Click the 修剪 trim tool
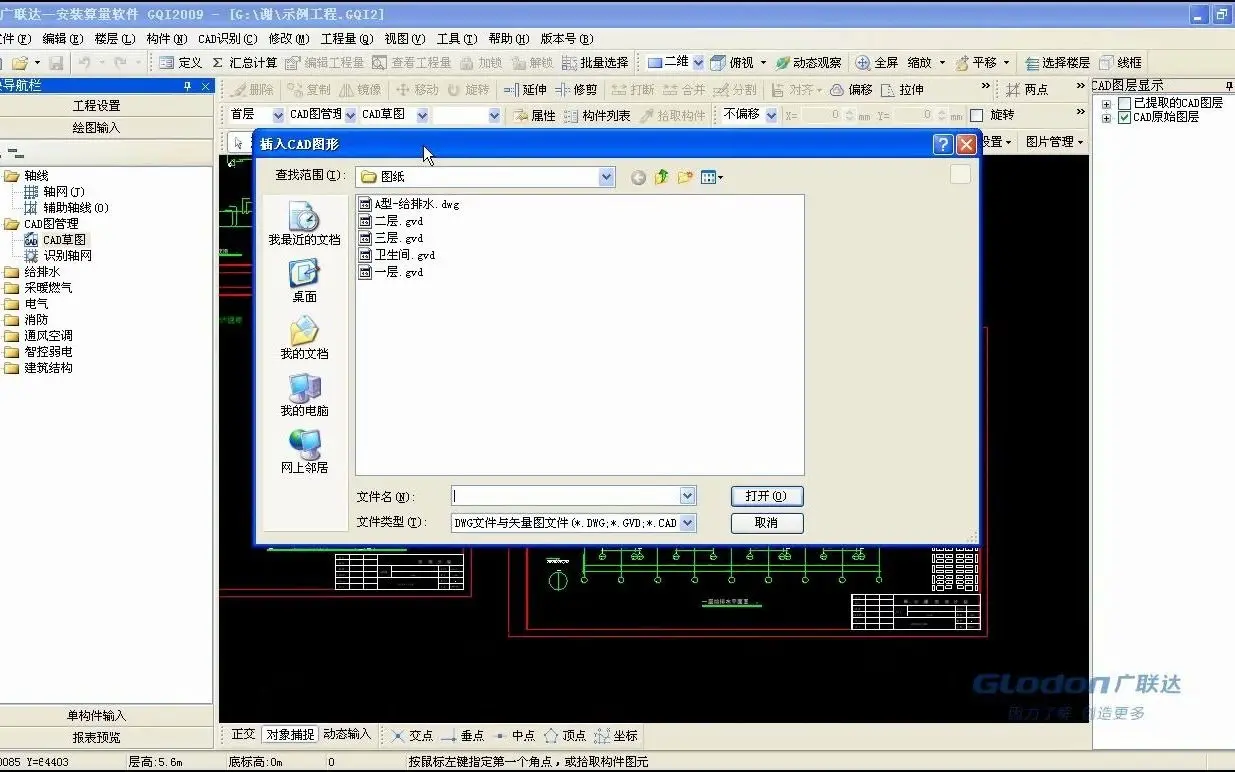1235x772 pixels. 576,89
